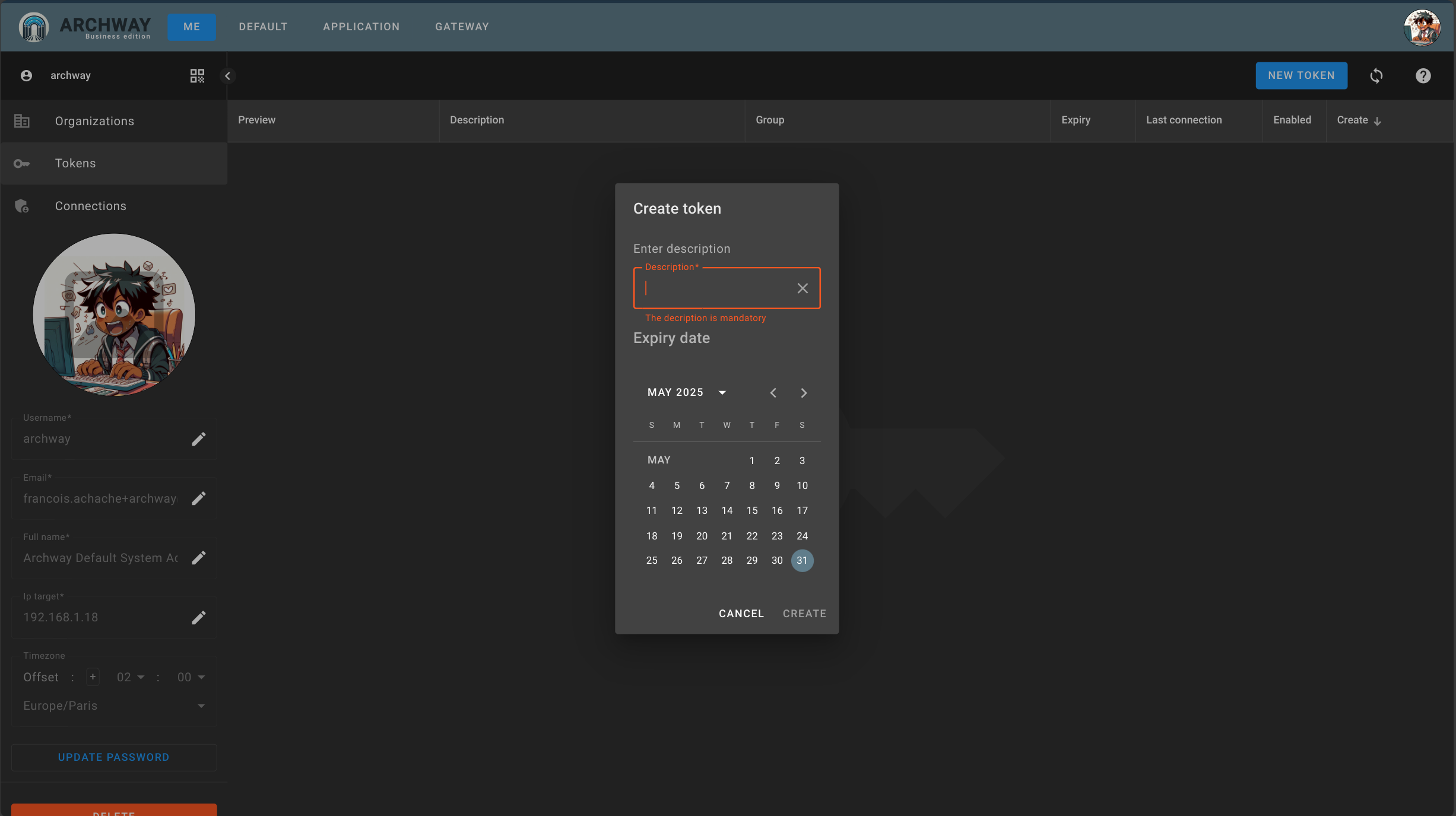Open the user avatar menu in top bar
Image resolution: width=1456 pixels, height=816 pixels.
tap(1422, 27)
